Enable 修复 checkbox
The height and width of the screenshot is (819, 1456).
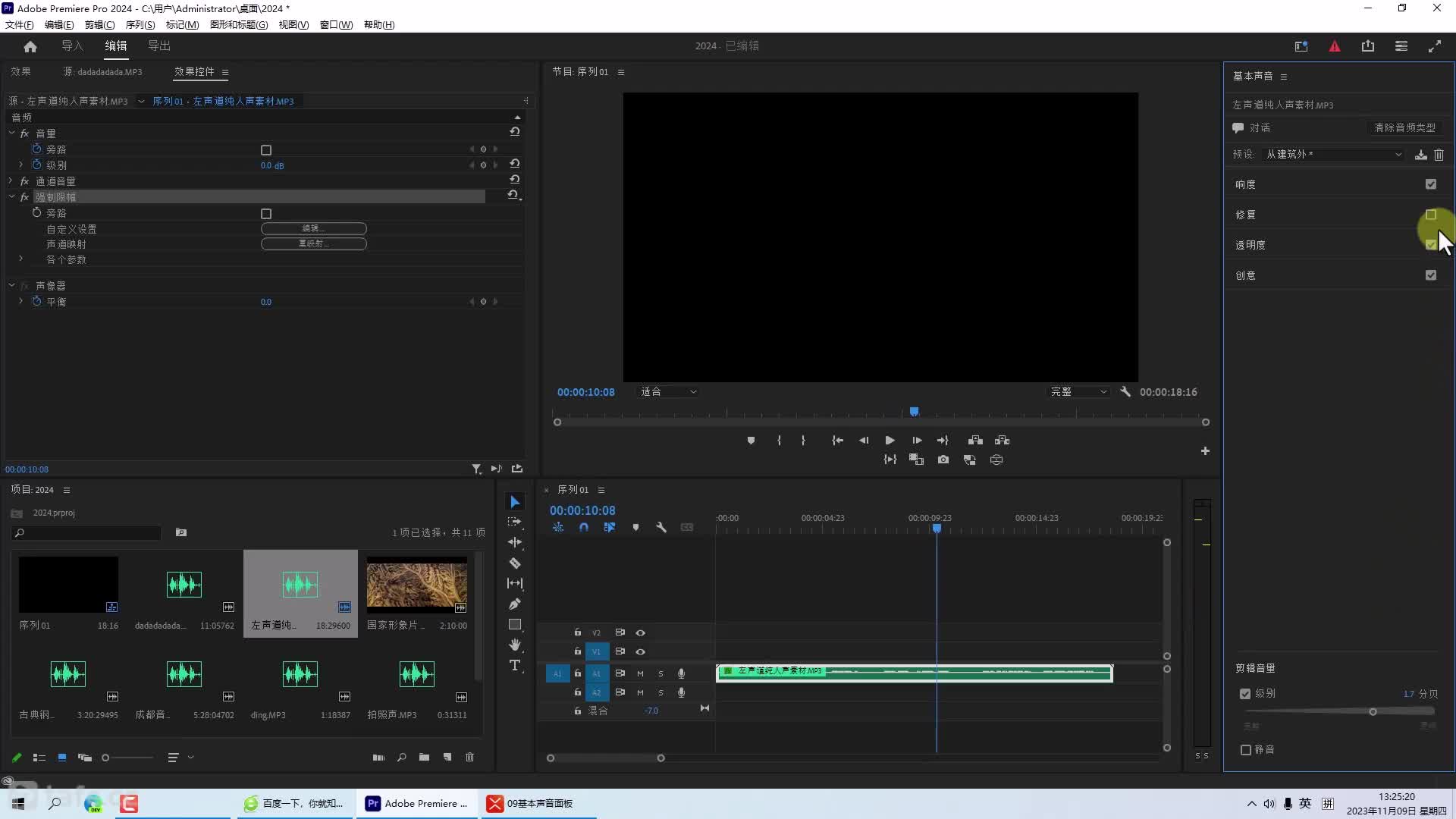coord(1431,215)
